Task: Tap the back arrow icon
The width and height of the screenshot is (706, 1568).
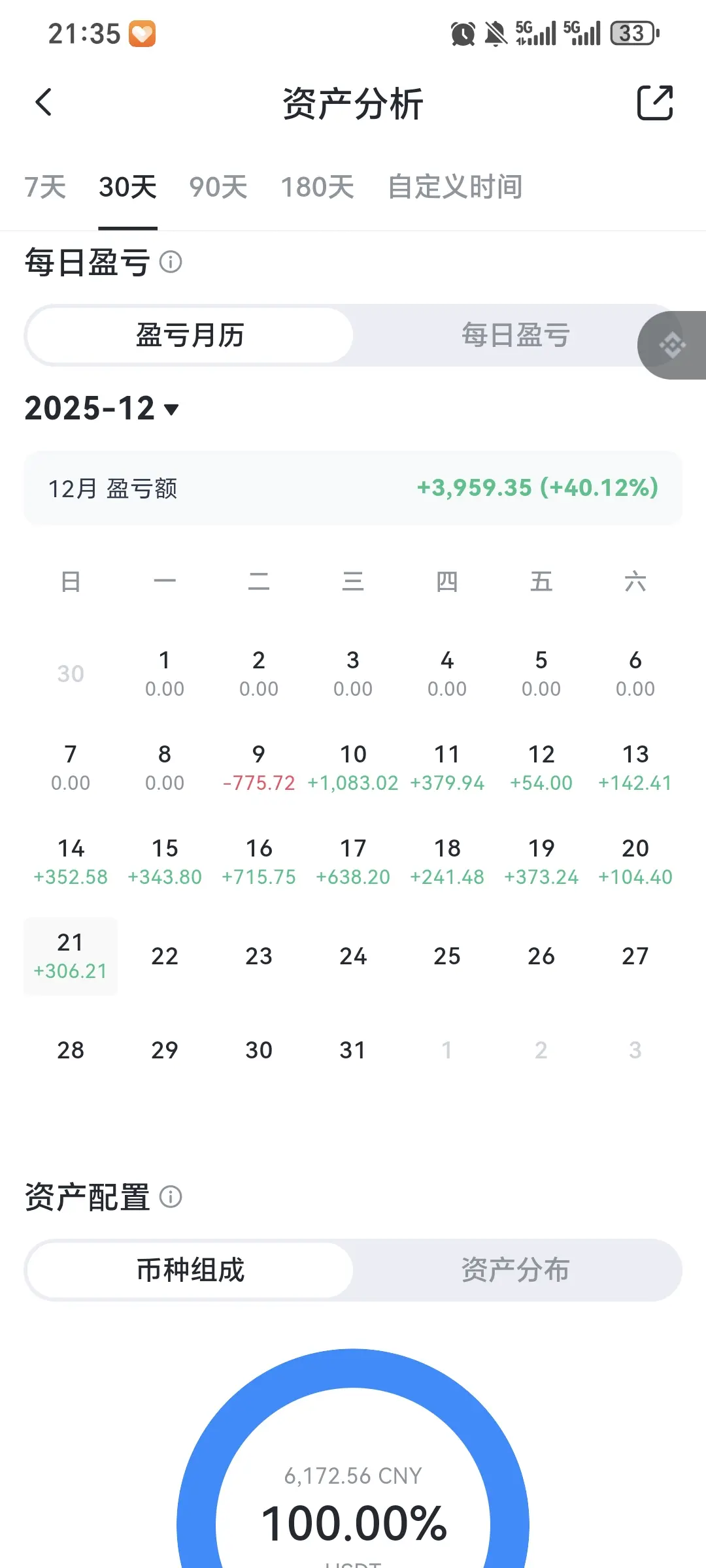Action: click(44, 103)
